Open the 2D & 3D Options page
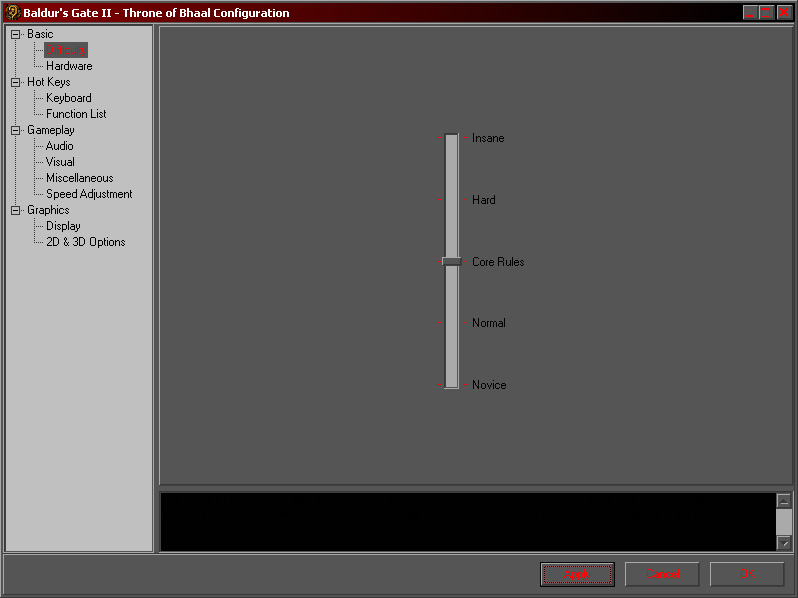The width and height of the screenshot is (798, 598). 86,242
